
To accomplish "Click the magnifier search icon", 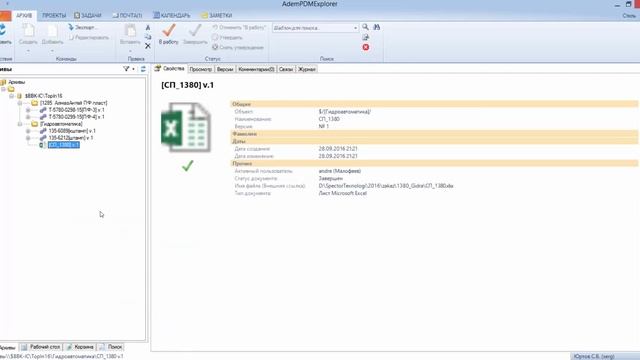I will click(x=365, y=27).
